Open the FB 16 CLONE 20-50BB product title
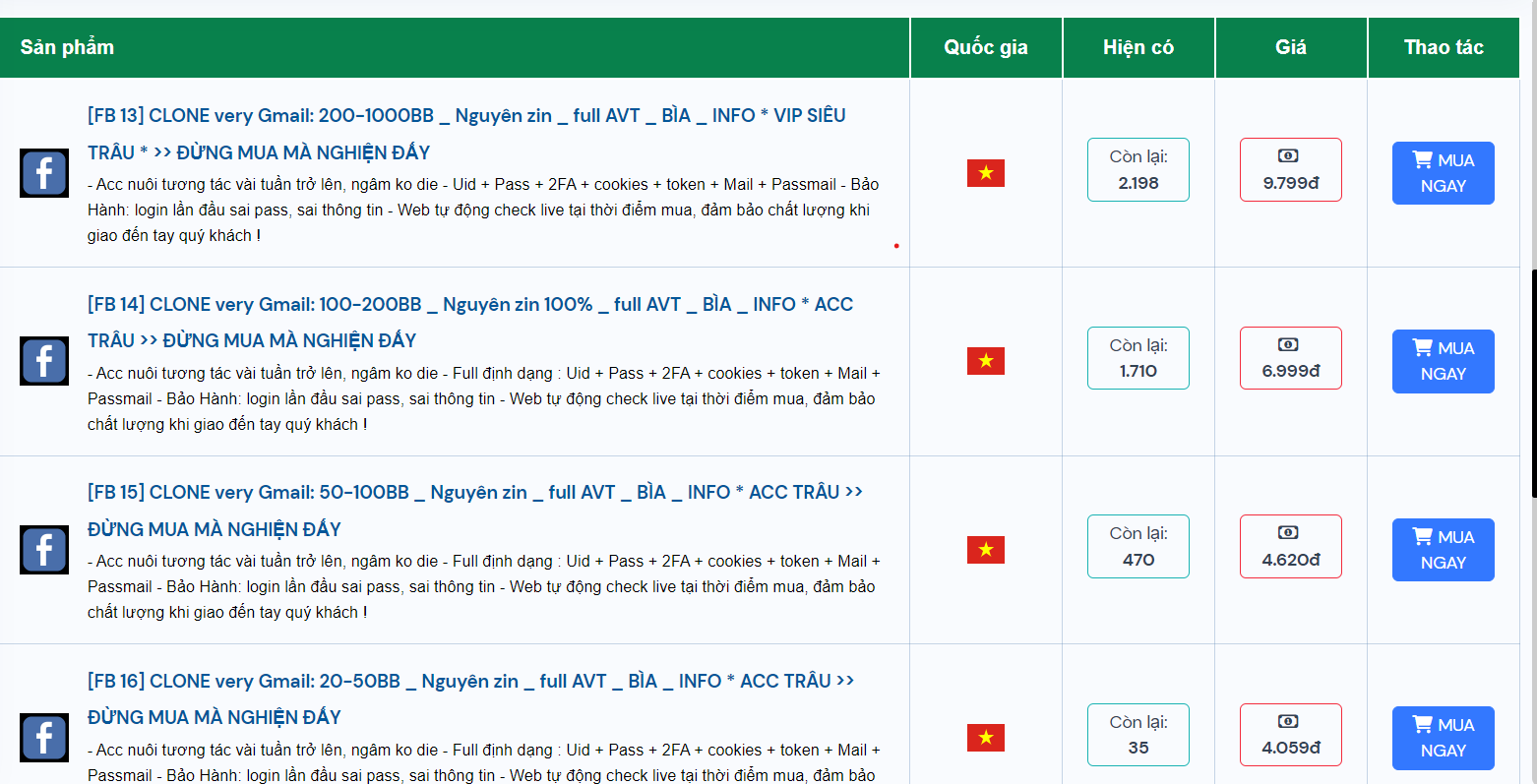 471,698
